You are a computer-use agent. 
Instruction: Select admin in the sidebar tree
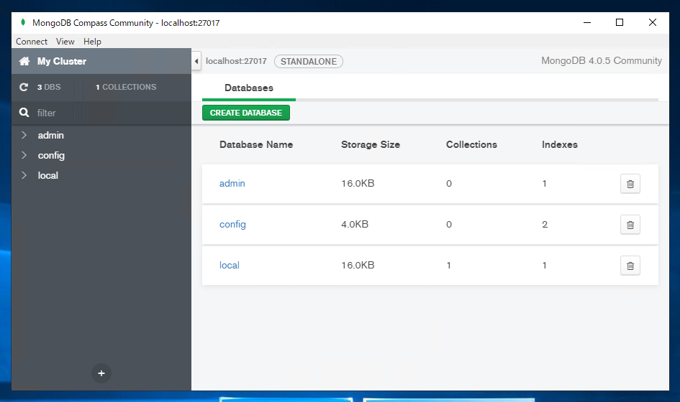coord(51,135)
